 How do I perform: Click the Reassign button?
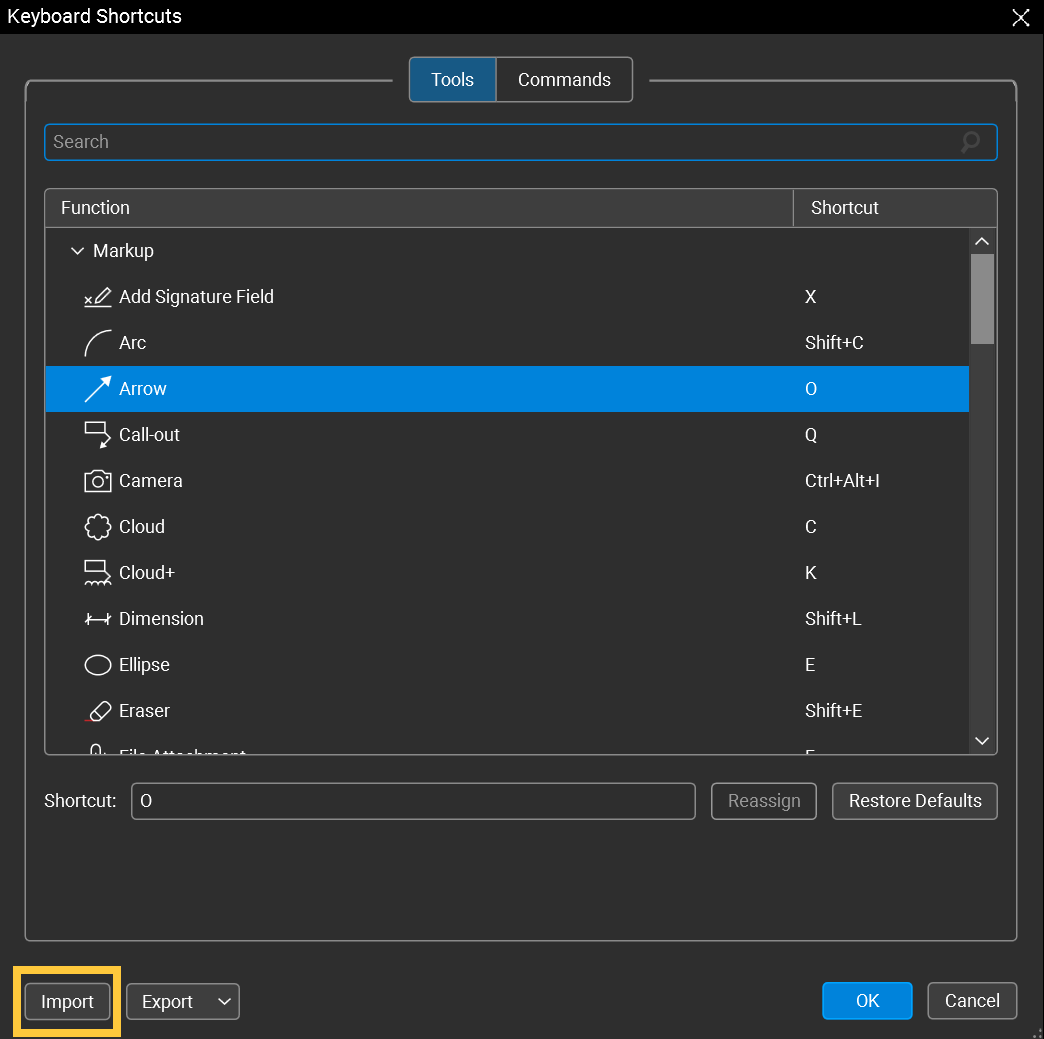[763, 800]
